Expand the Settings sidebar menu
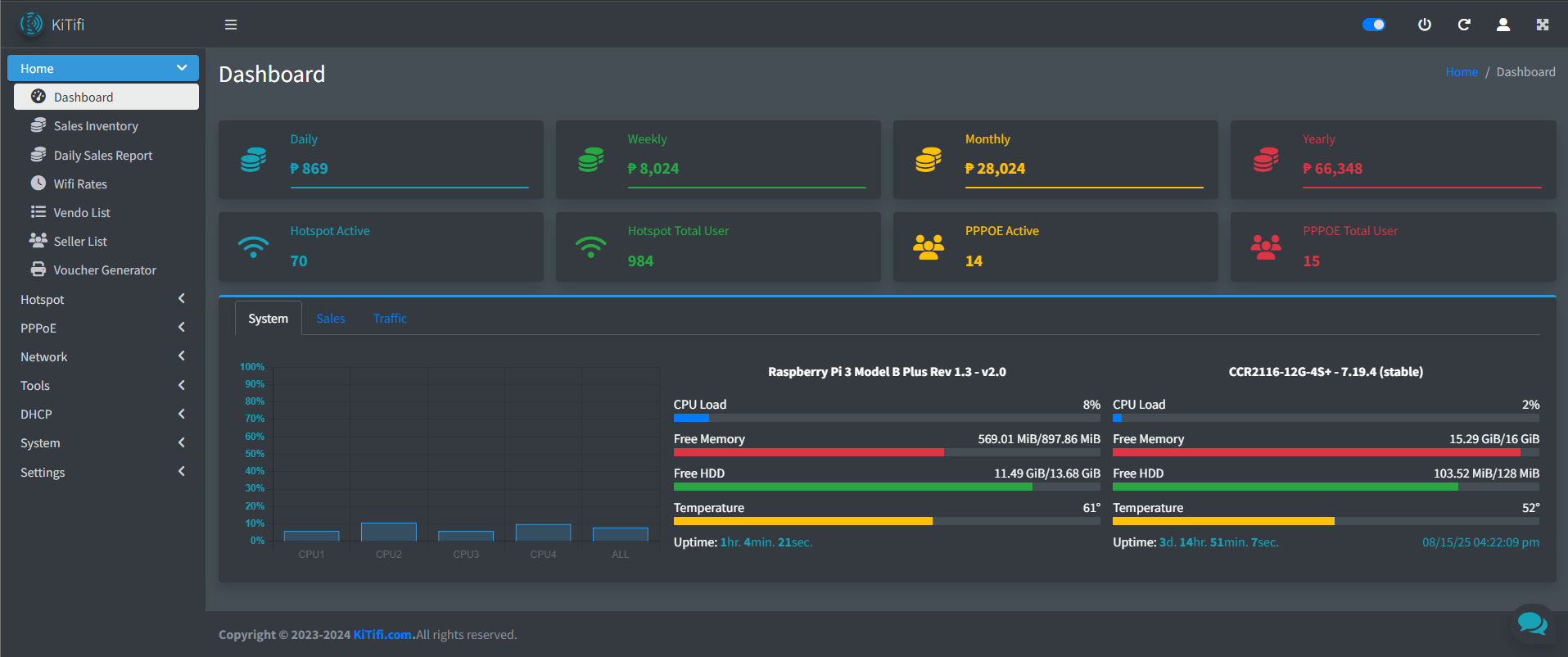Image resolution: width=1568 pixels, height=657 pixels. click(103, 473)
